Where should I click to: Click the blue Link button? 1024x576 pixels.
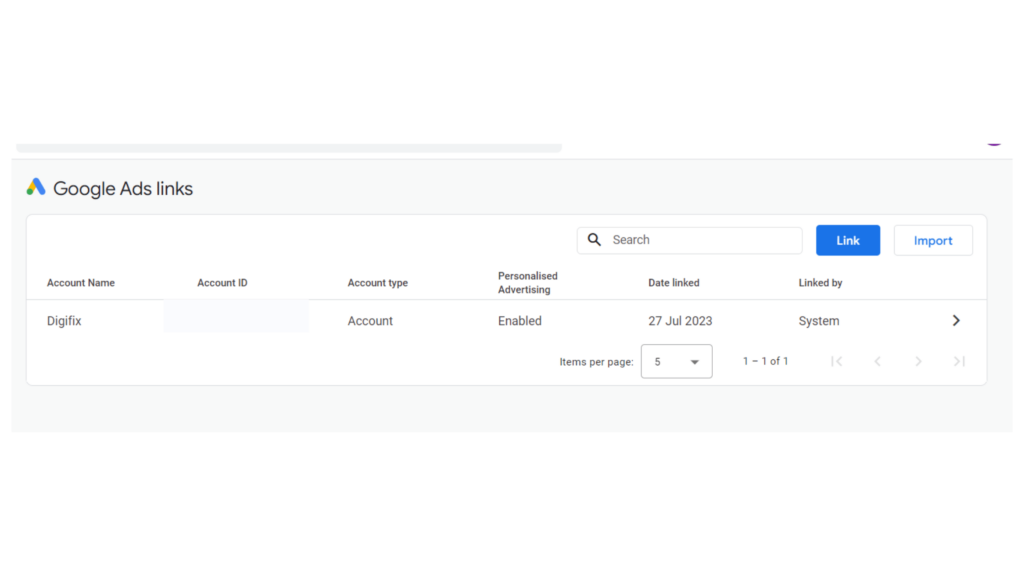tap(848, 240)
